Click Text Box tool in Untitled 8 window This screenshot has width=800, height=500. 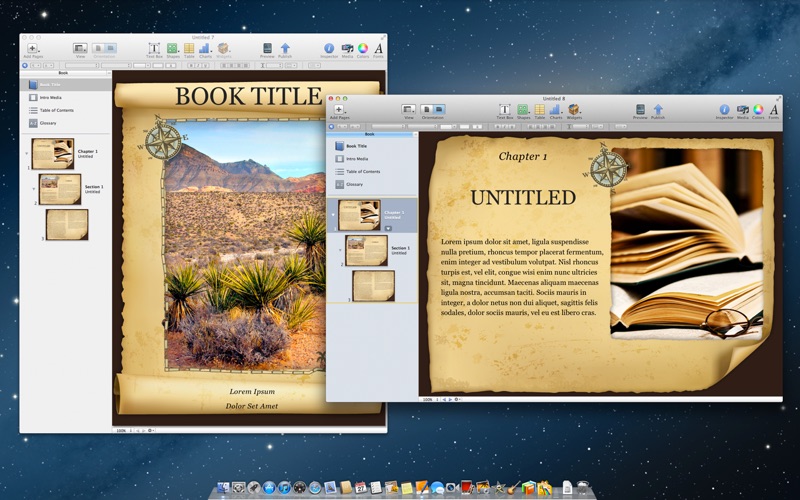click(x=504, y=110)
